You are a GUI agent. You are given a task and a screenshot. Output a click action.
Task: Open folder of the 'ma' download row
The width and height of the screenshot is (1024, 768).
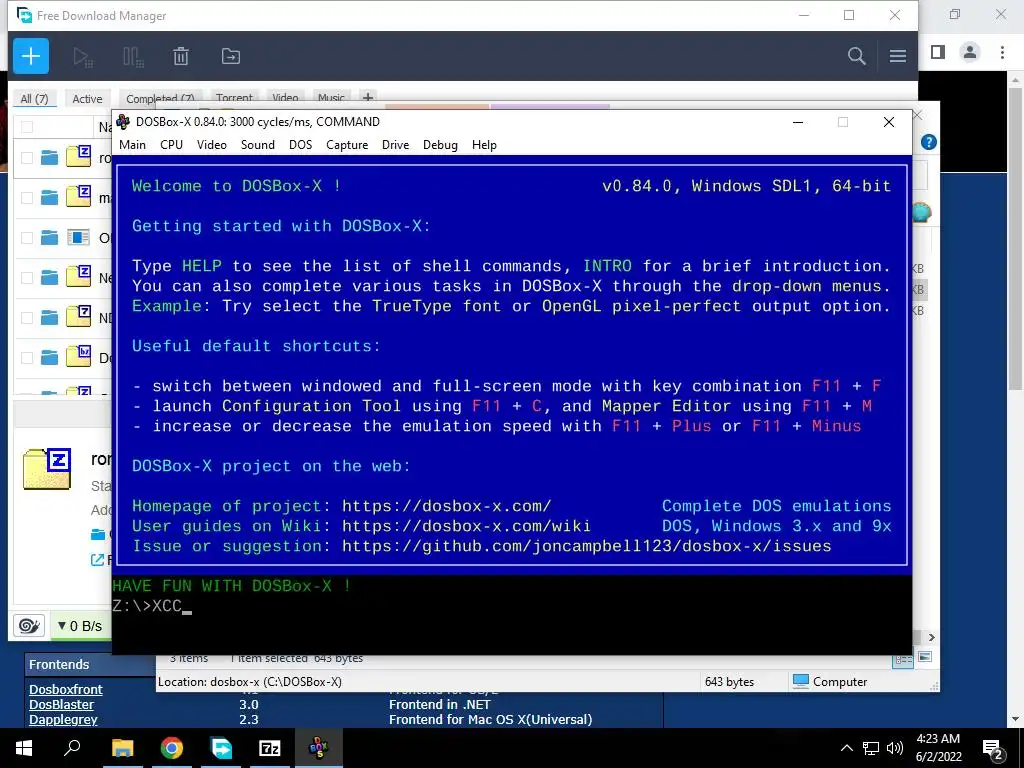pyautogui.click(x=49, y=197)
